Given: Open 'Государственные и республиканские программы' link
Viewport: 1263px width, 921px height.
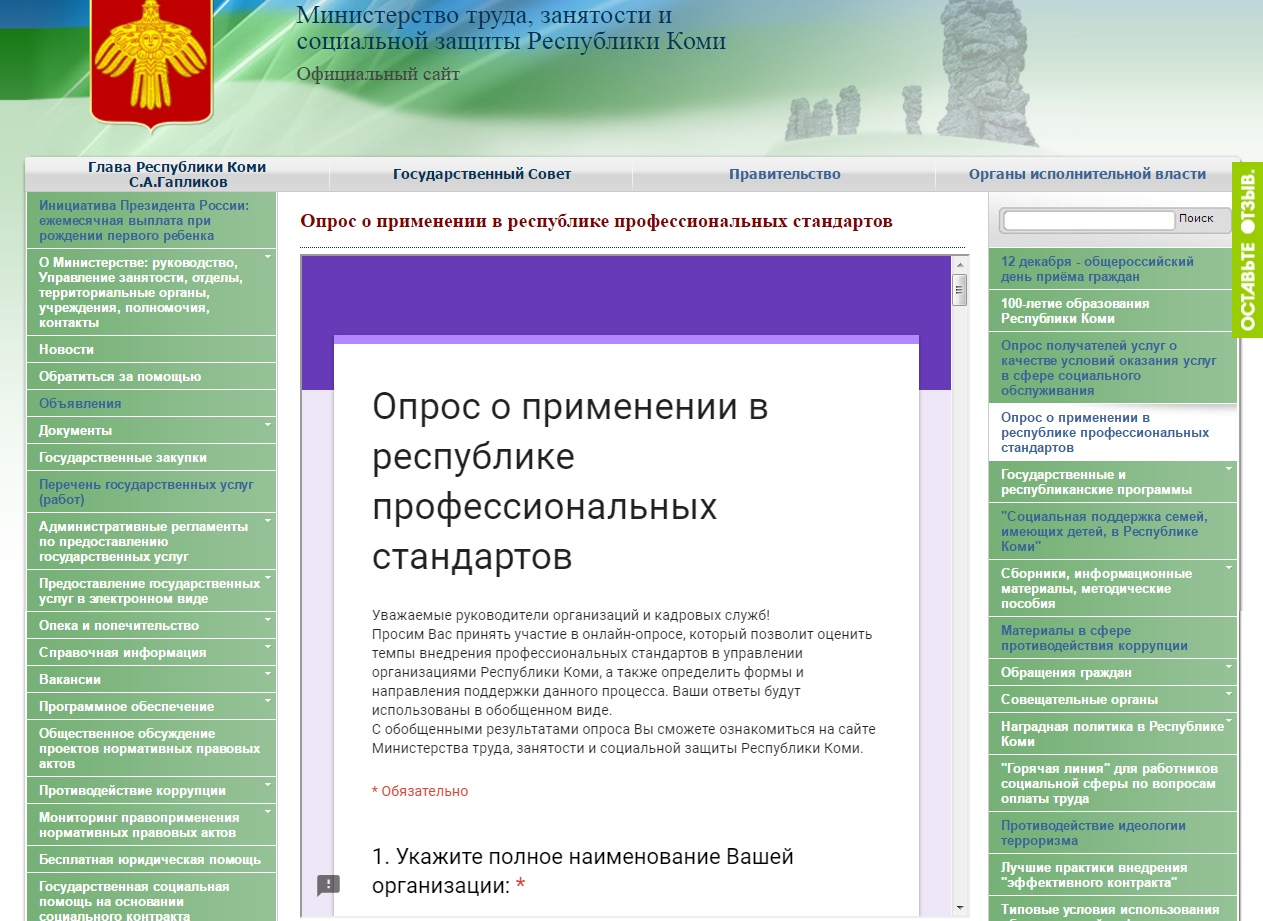Looking at the screenshot, I should click(x=1112, y=482).
